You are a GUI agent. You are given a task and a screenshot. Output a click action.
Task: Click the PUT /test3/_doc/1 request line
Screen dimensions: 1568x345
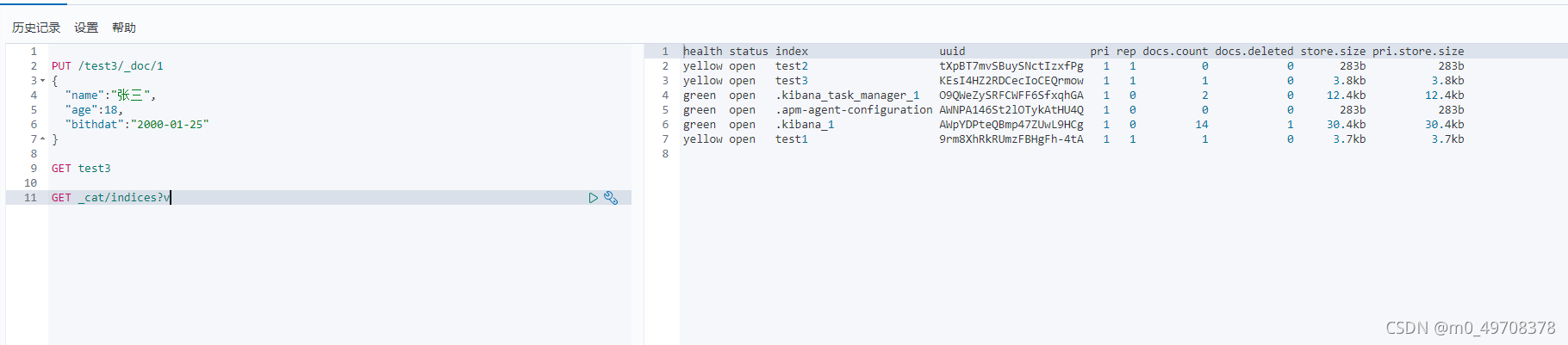click(108, 66)
